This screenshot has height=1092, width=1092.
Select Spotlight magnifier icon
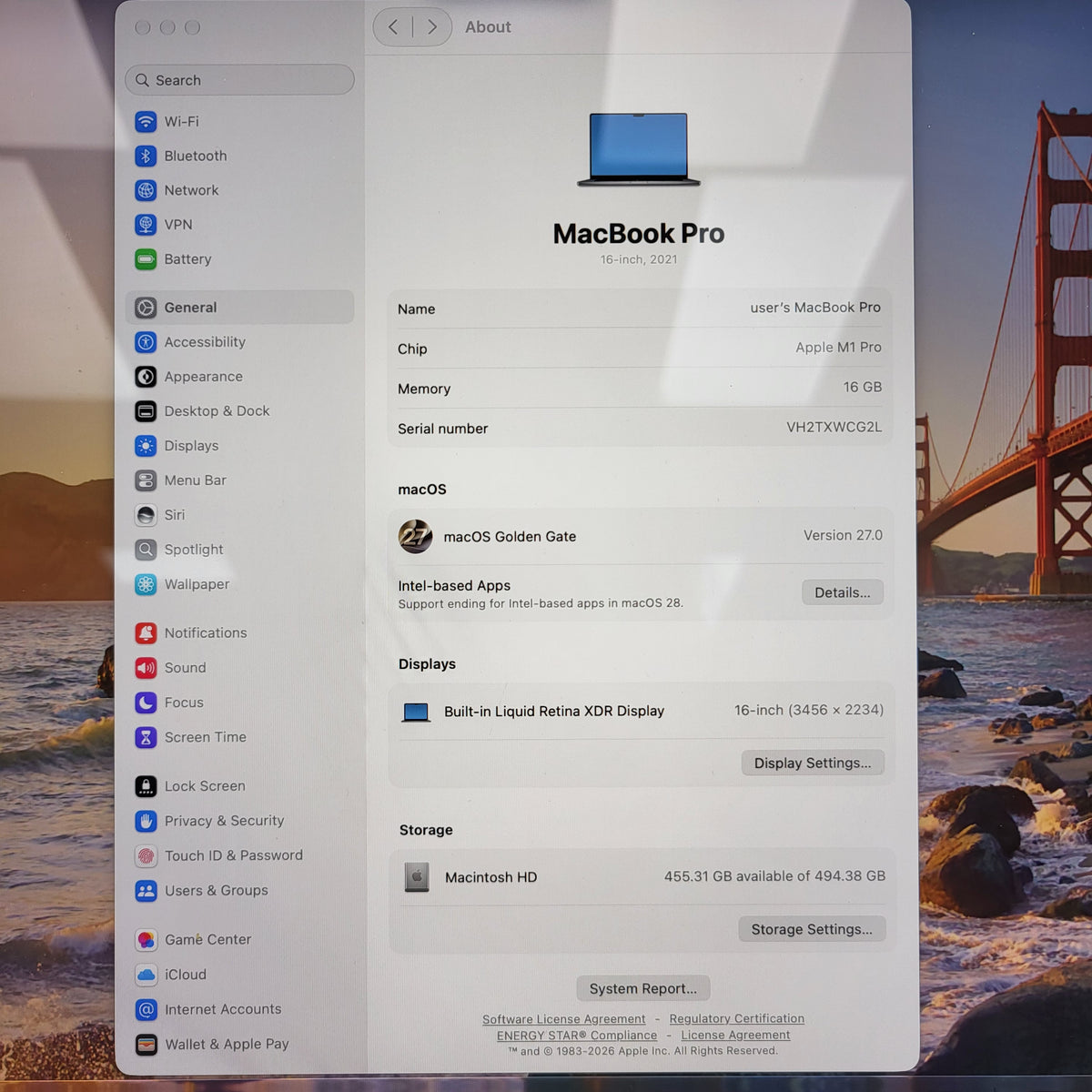(x=146, y=550)
